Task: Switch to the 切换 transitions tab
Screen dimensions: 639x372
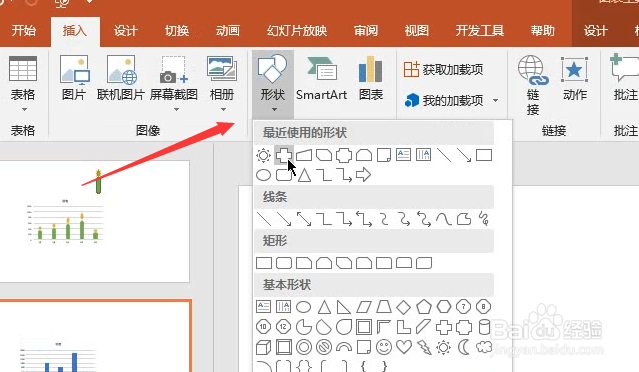Action: point(177,31)
